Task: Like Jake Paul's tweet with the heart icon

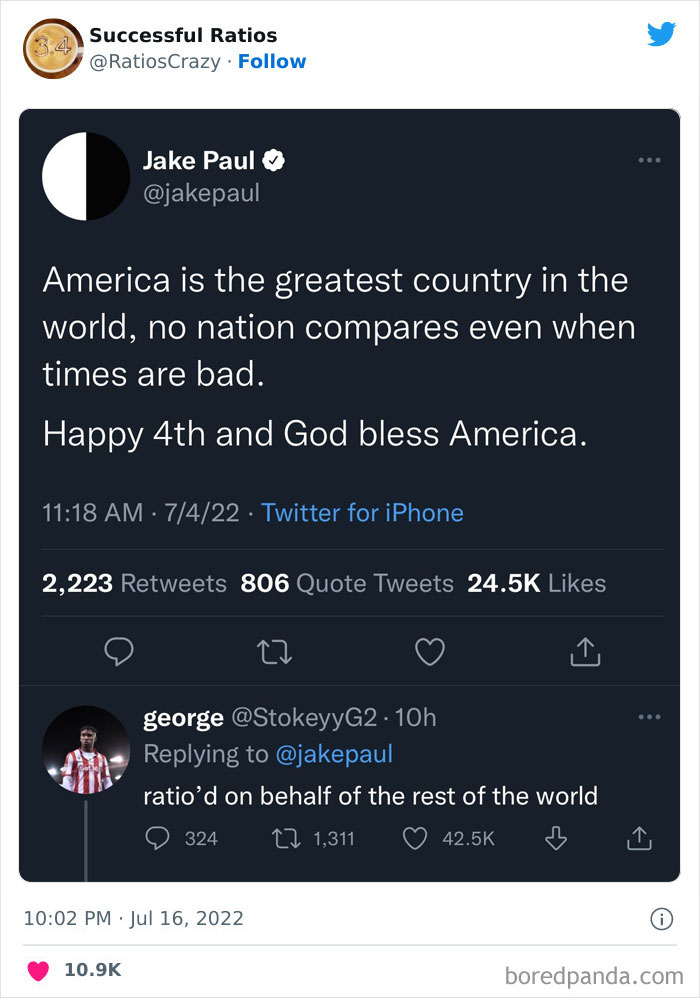Action: [429, 651]
